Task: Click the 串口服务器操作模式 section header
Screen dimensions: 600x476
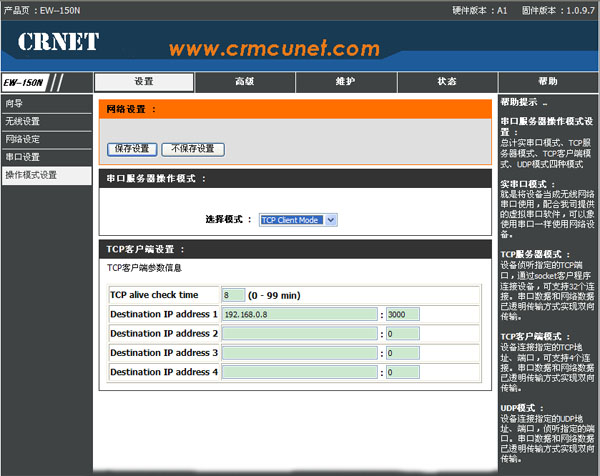Action: (x=295, y=179)
